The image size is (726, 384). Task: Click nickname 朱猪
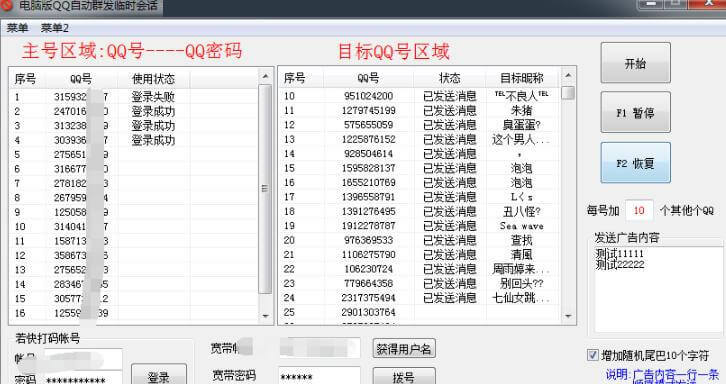click(x=521, y=110)
